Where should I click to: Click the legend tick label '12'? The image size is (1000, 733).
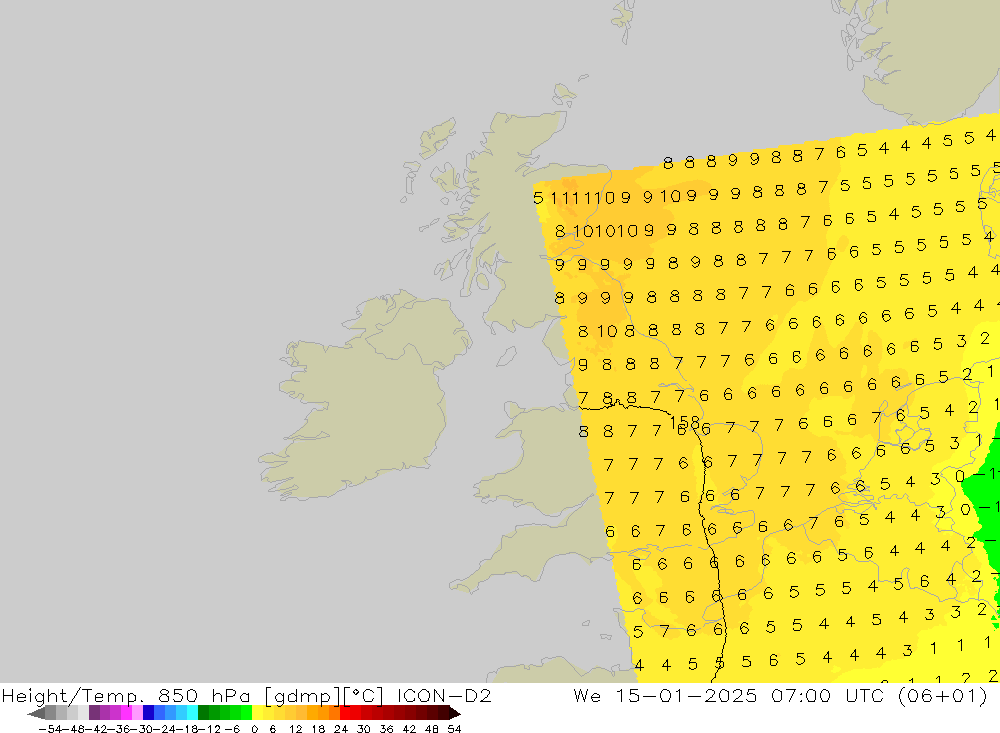coord(295,729)
